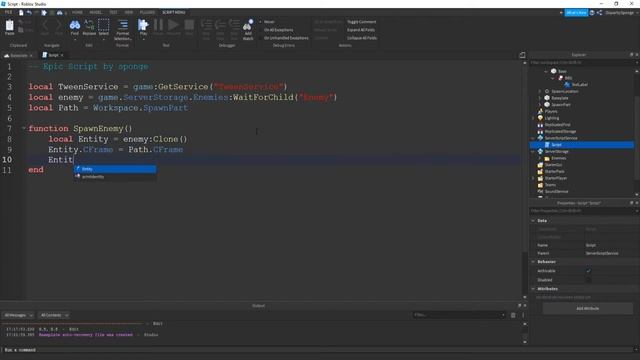Viewport: 640px width, 360px height.
Task: Click the new file icon in quick access bar
Action: click(x=21, y=13)
